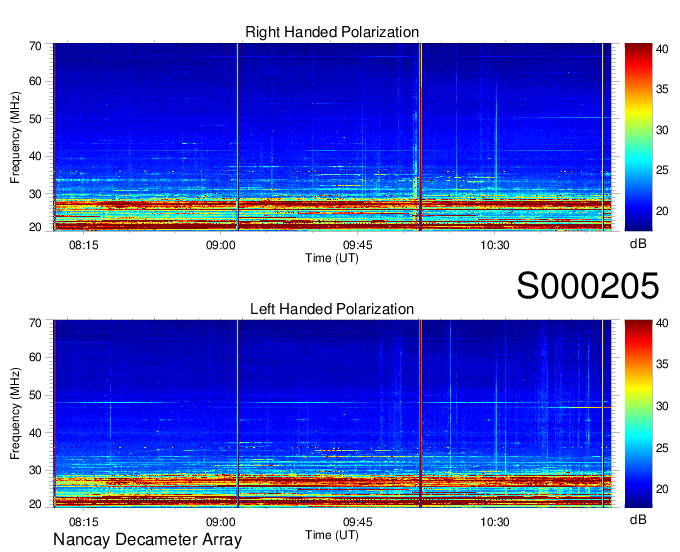The width and height of the screenshot is (680, 552).
Task: Click the 'Left Handed Polarization' plot title
Action: point(332,309)
